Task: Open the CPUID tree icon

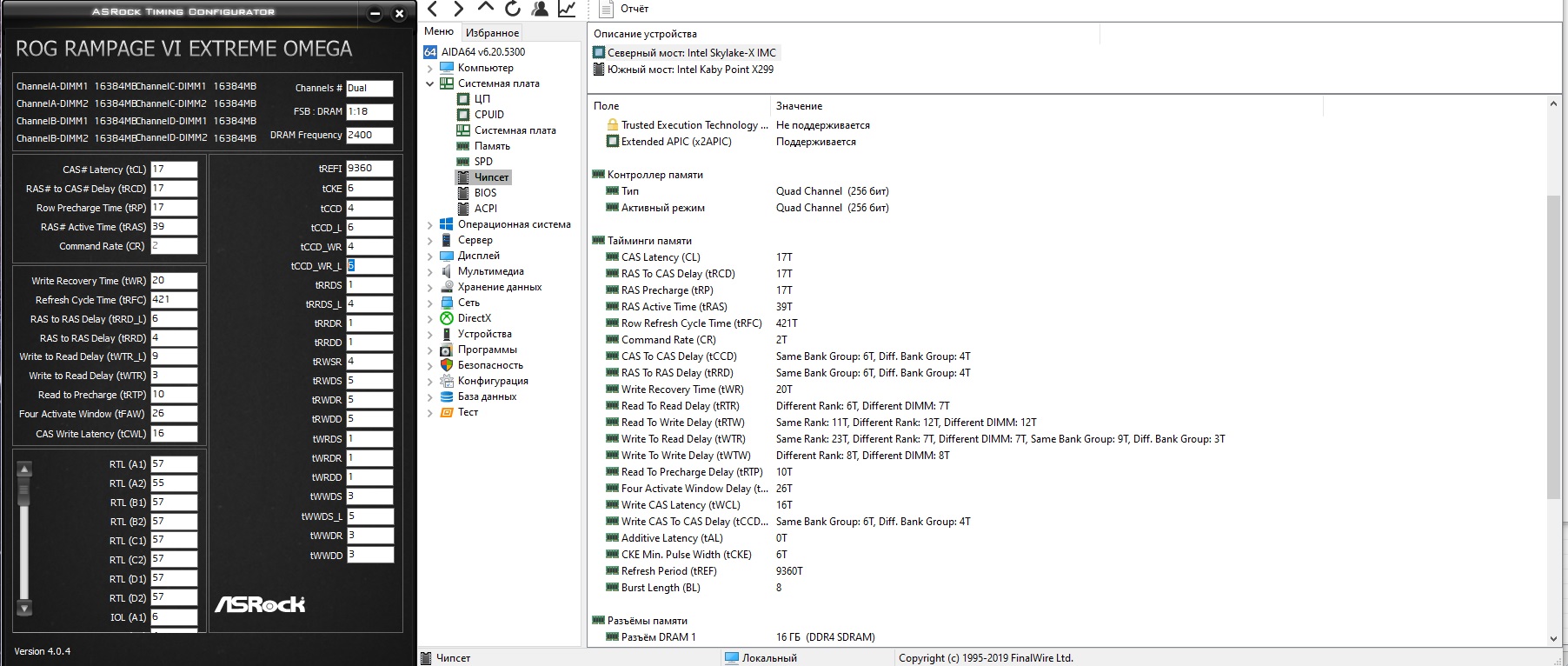Action: click(463, 115)
